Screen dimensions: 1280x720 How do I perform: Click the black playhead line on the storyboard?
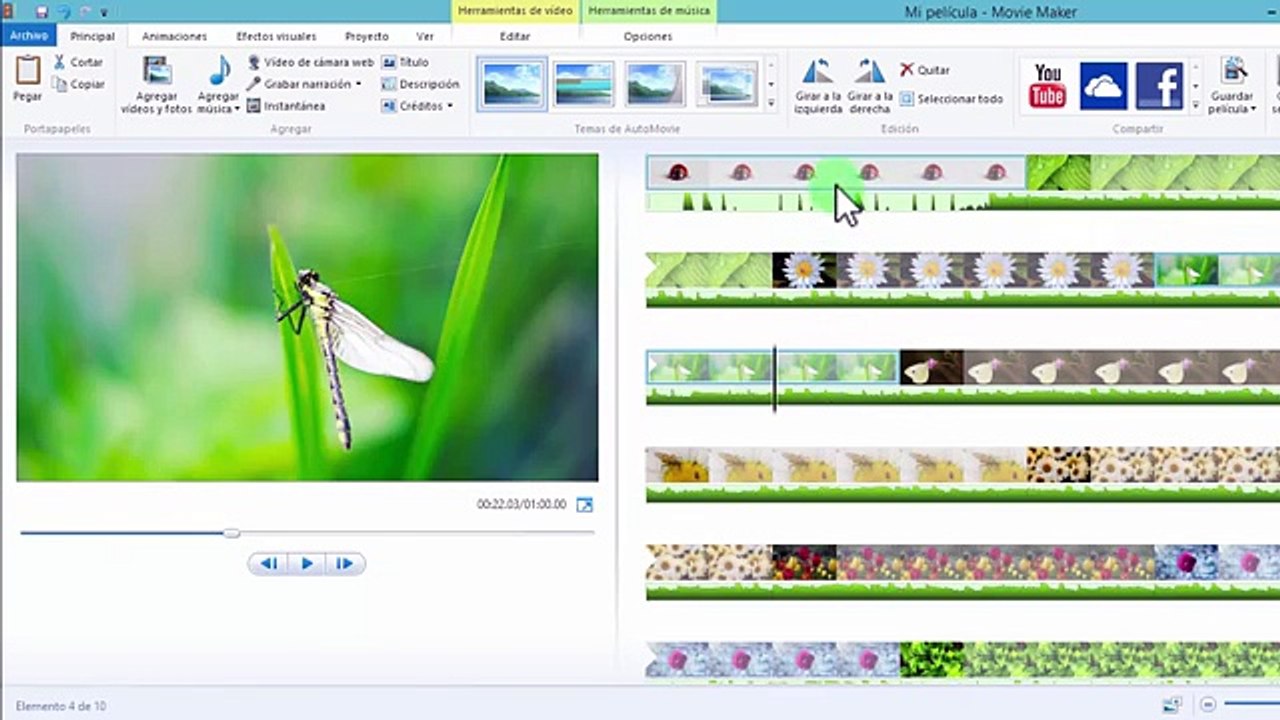point(774,379)
